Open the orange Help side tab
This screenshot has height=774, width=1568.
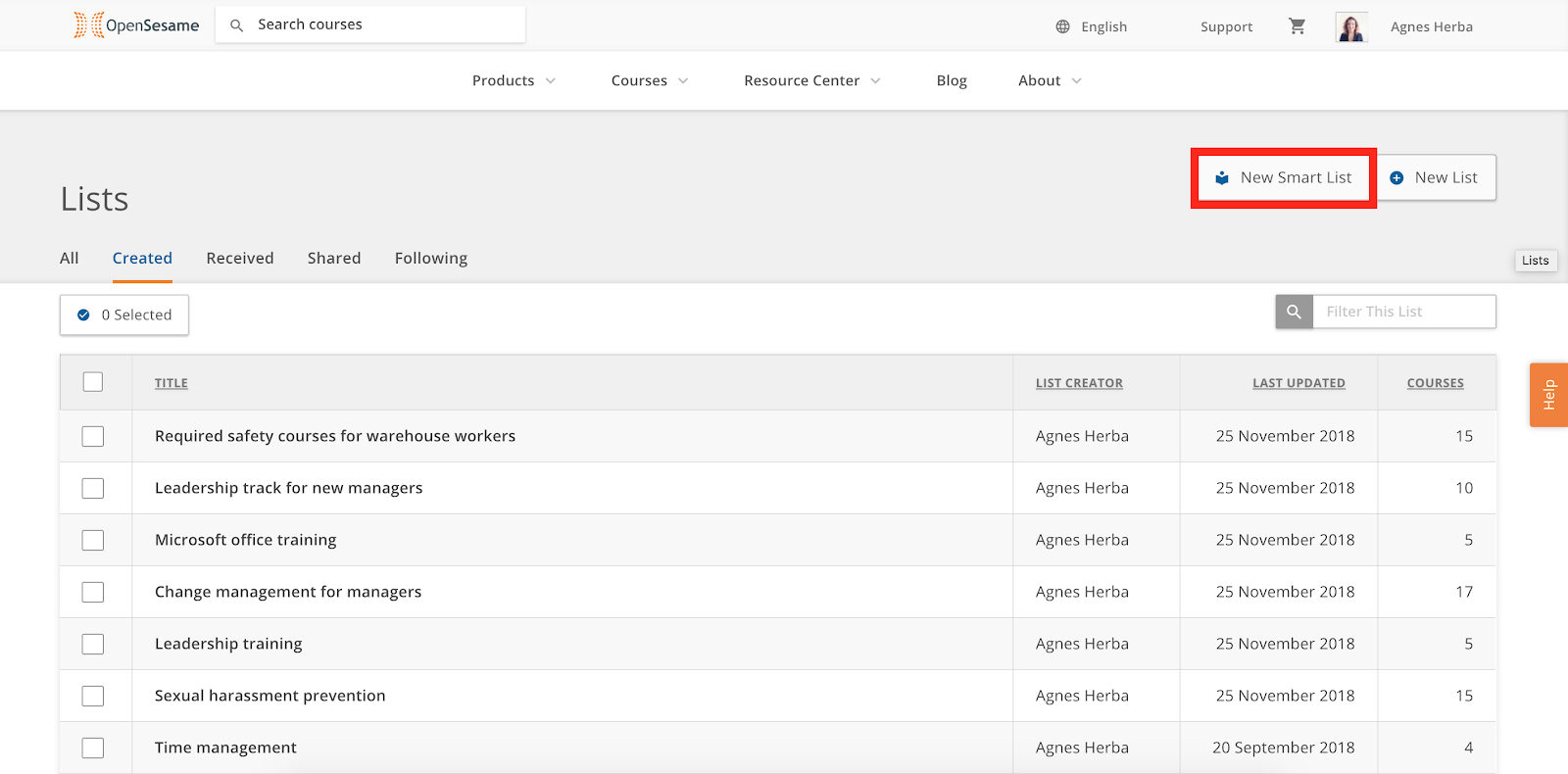[x=1548, y=395]
